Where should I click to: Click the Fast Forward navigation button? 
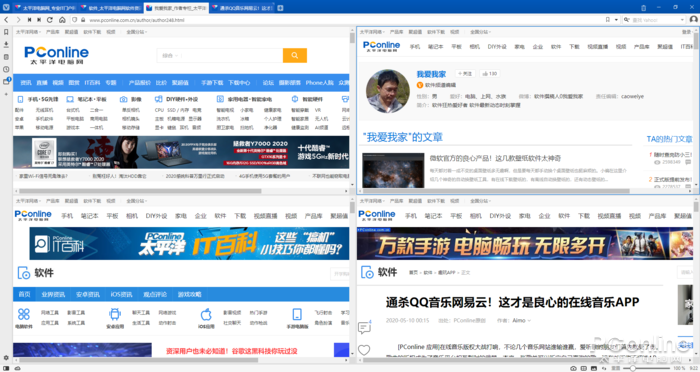pos(39,20)
